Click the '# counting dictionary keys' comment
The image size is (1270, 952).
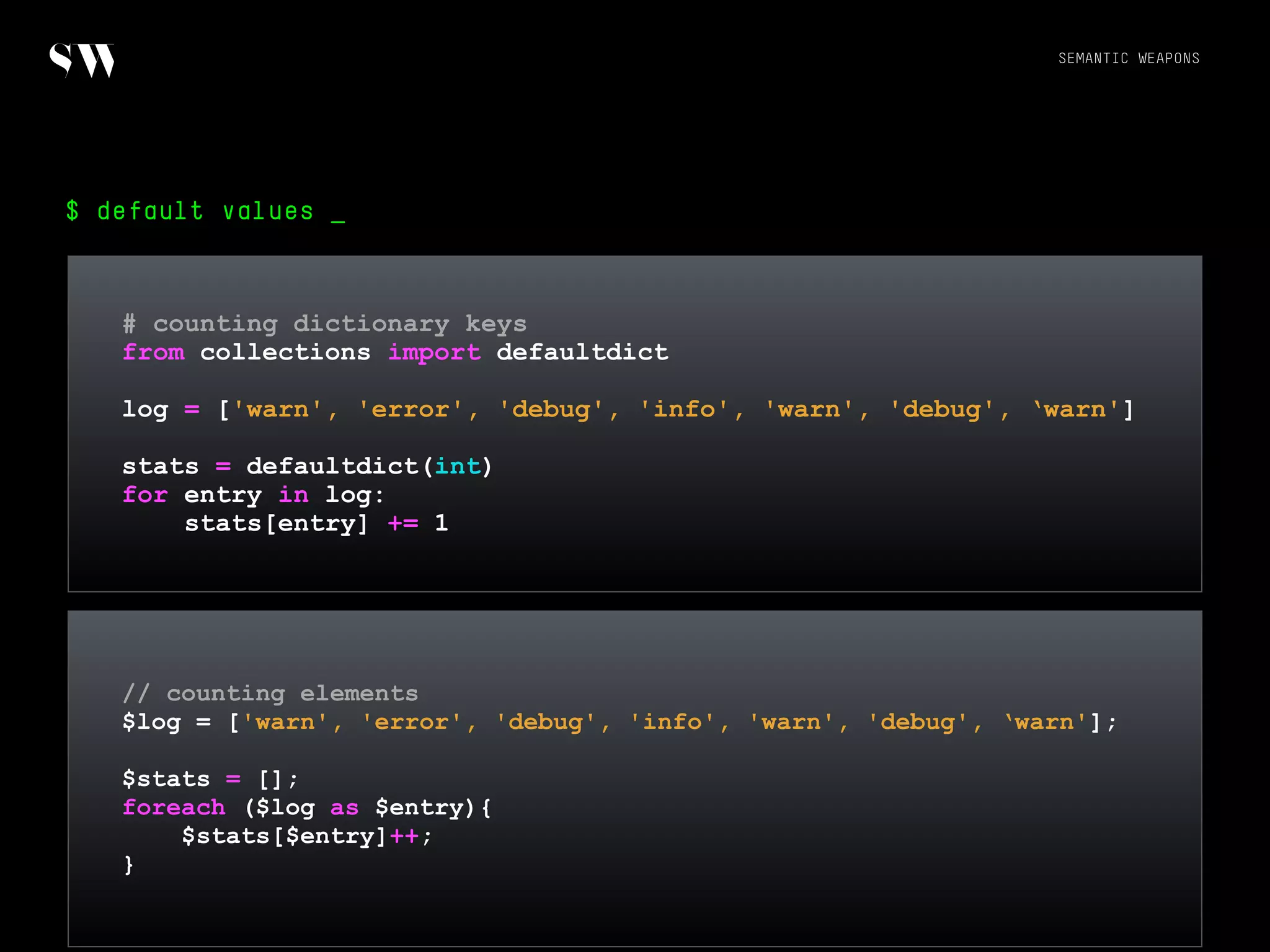pos(324,324)
